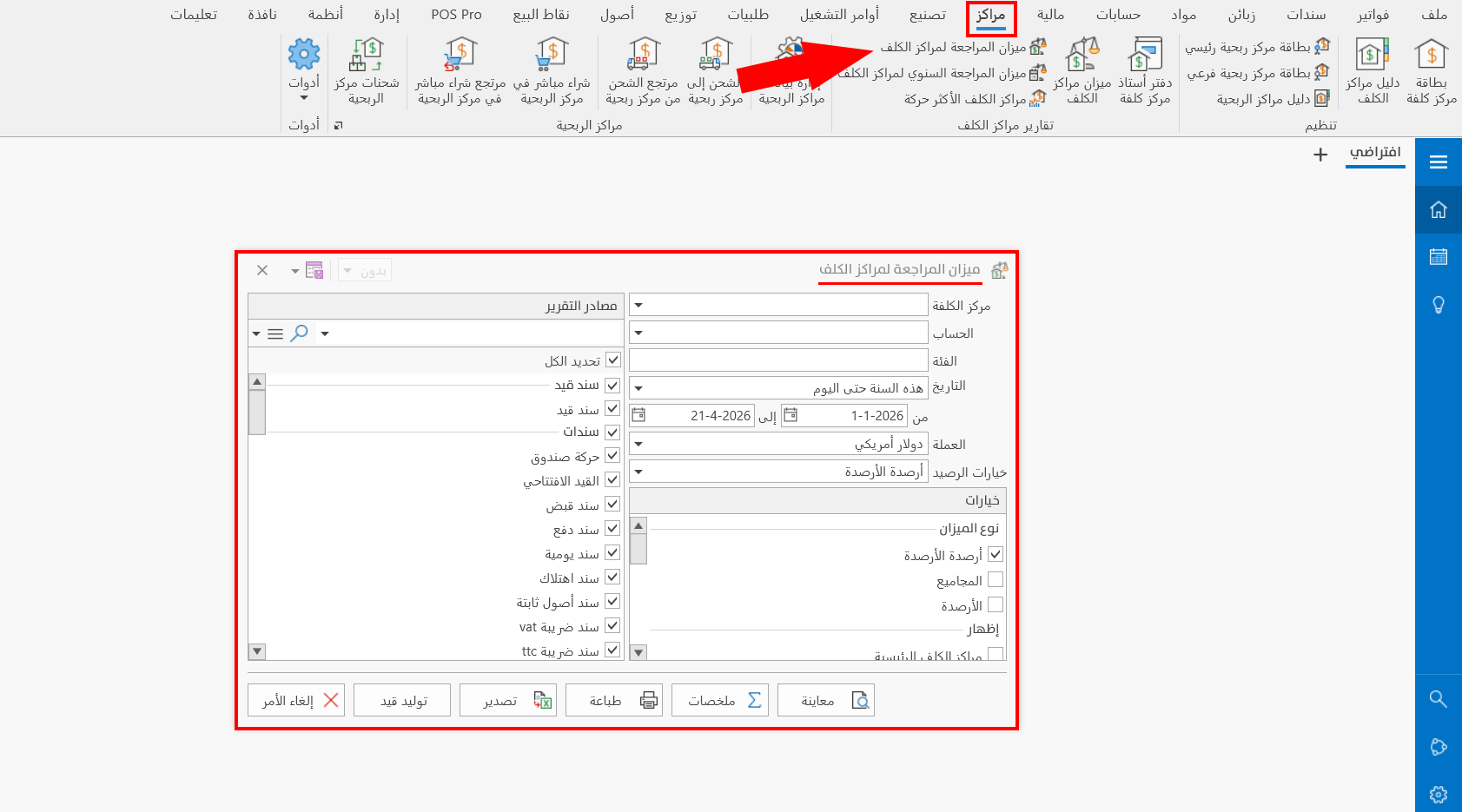Expand التاريخ period dropdown
The height and width of the screenshot is (812, 1462).
pos(638,388)
